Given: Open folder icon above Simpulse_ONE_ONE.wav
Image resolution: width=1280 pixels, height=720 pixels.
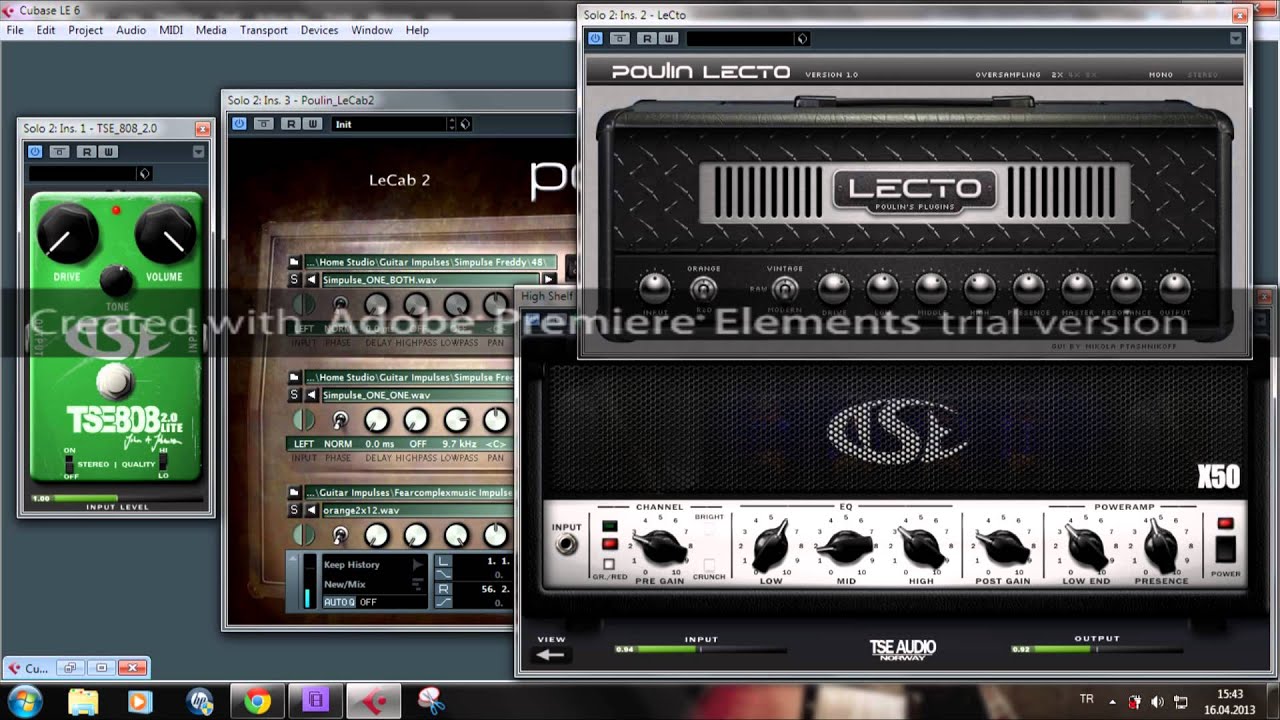Looking at the screenshot, I should (295, 378).
